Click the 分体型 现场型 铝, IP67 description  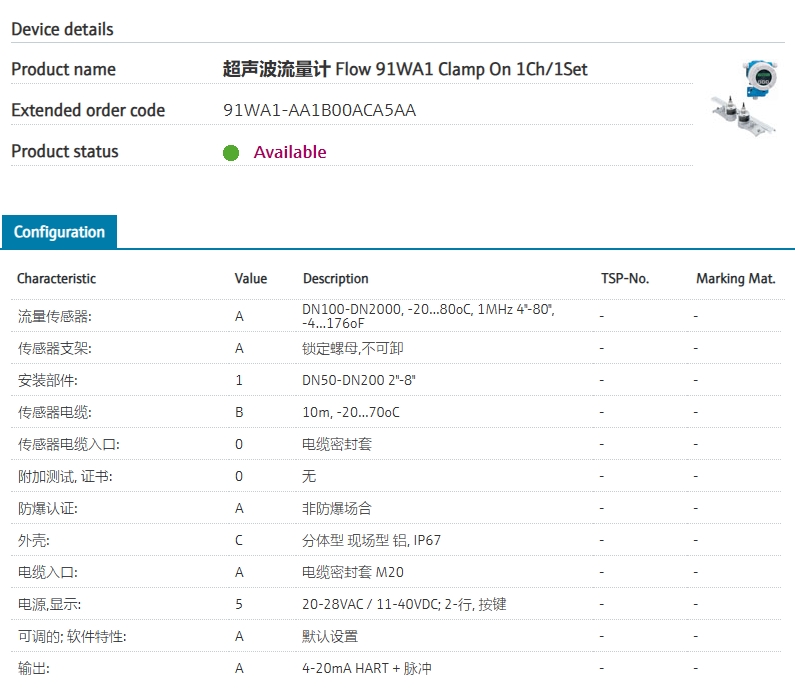(x=371, y=540)
